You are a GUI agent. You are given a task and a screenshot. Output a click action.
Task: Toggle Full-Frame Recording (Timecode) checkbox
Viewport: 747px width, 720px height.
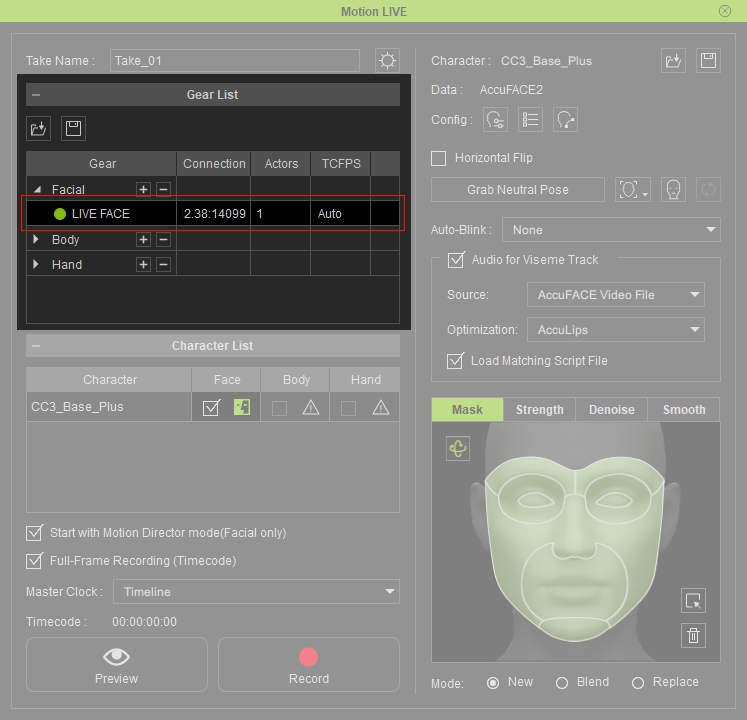click(34, 561)
